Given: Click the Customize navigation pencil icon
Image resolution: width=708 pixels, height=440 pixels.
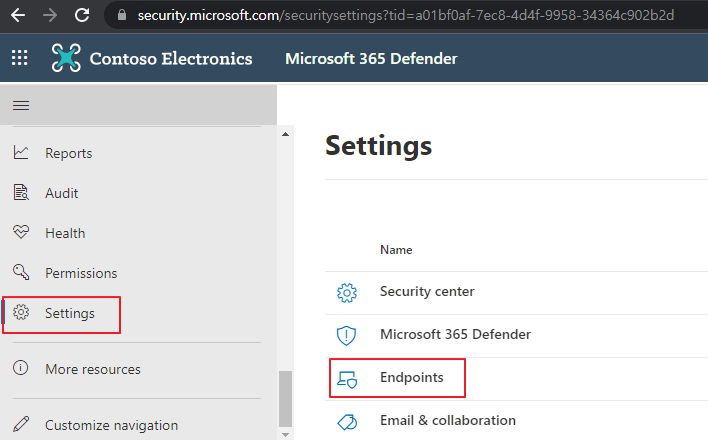Looking at the screenshot, I should (x=21, y=424).
